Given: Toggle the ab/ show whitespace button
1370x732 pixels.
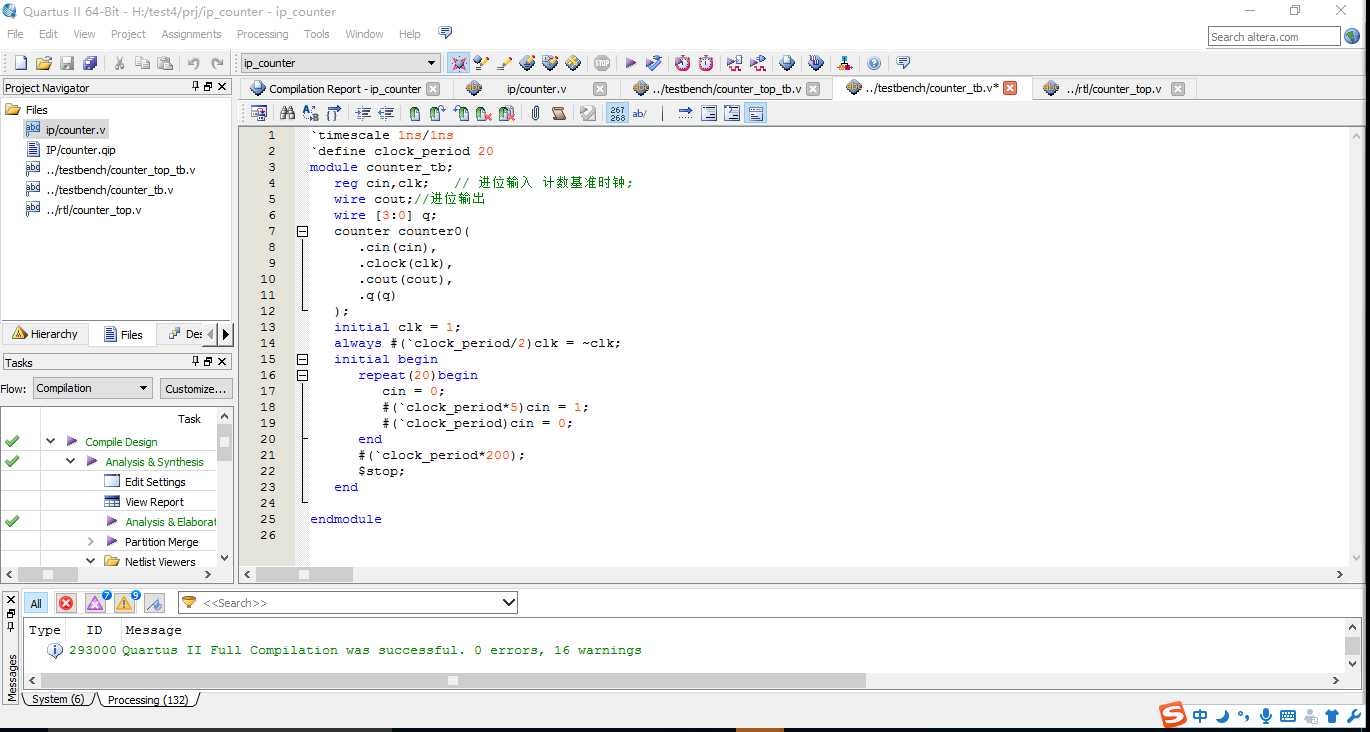Looking at the screenshot, I should click(640, 113).
